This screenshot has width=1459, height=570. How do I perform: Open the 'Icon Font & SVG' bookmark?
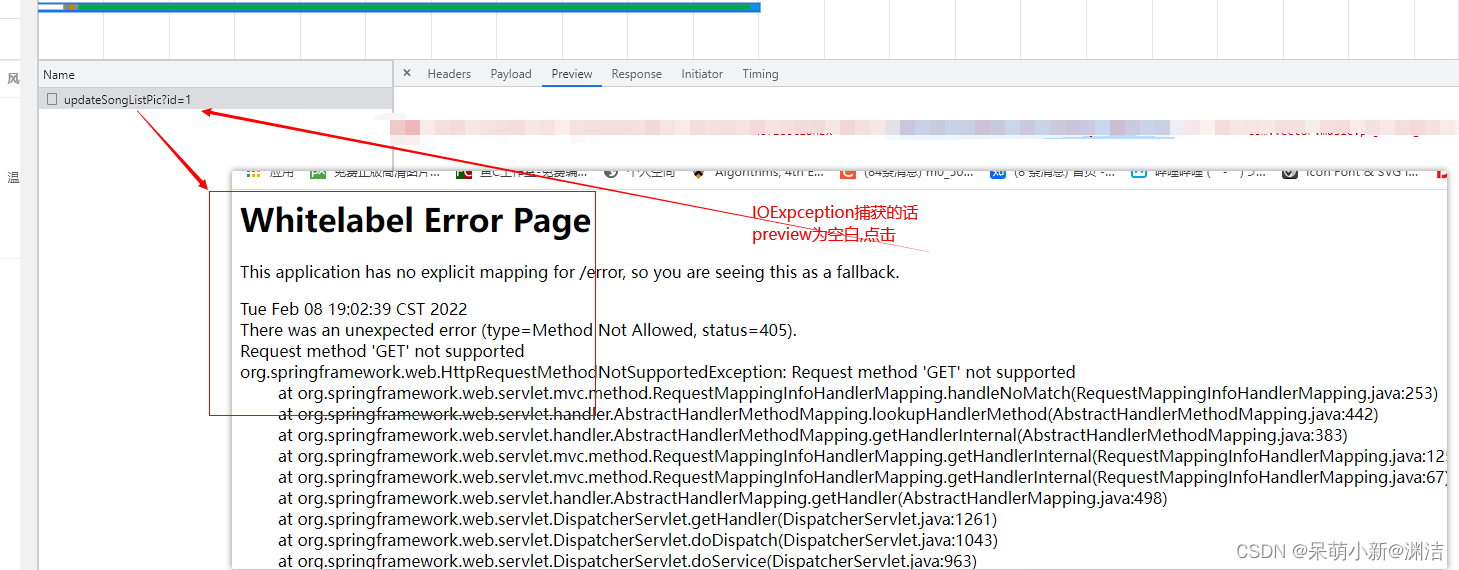pos(1350,173)
